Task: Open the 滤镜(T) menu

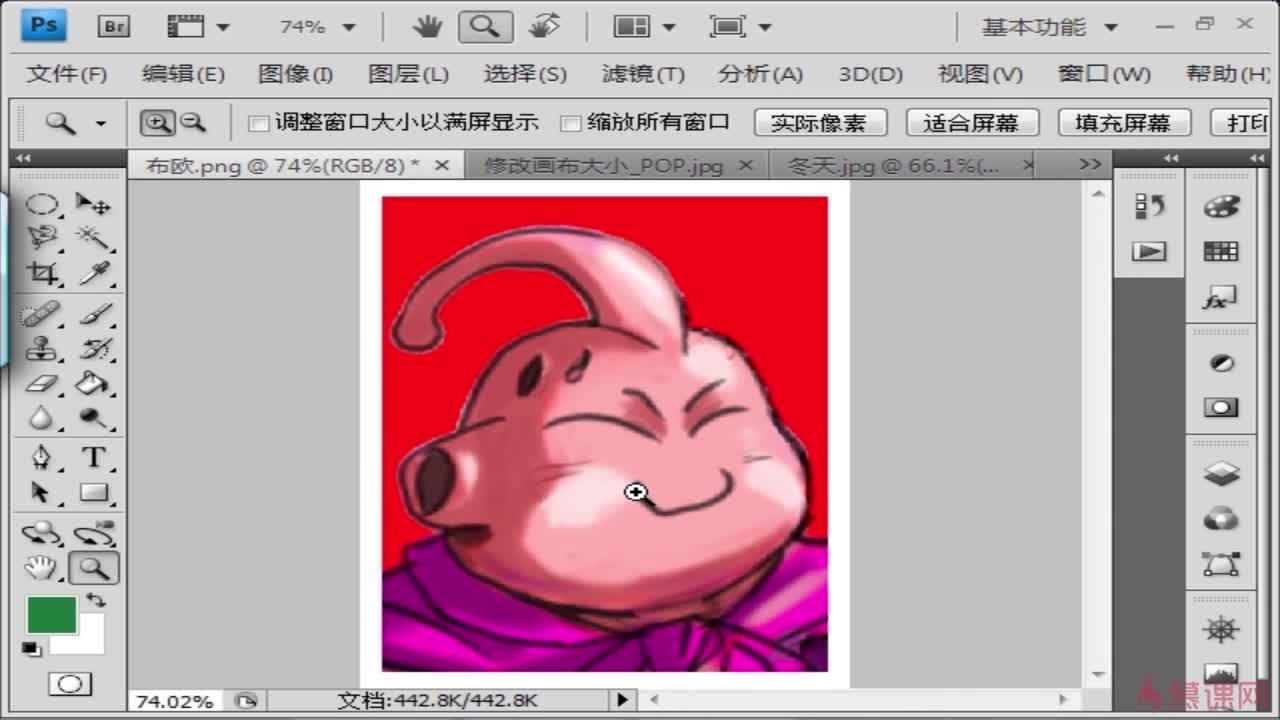Action: click(643, 74)
